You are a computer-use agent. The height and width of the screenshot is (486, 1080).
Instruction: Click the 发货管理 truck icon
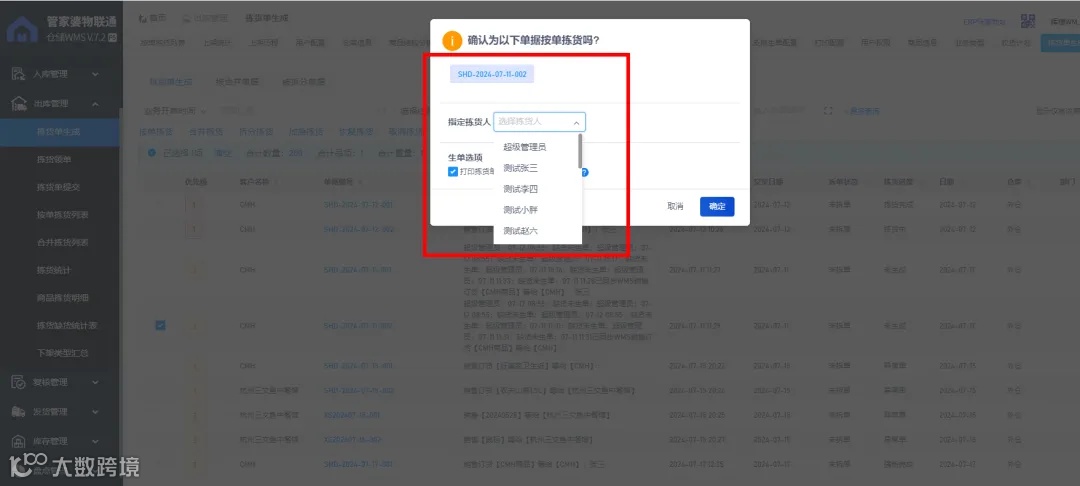pyautogui.click(x=19, y=412)
